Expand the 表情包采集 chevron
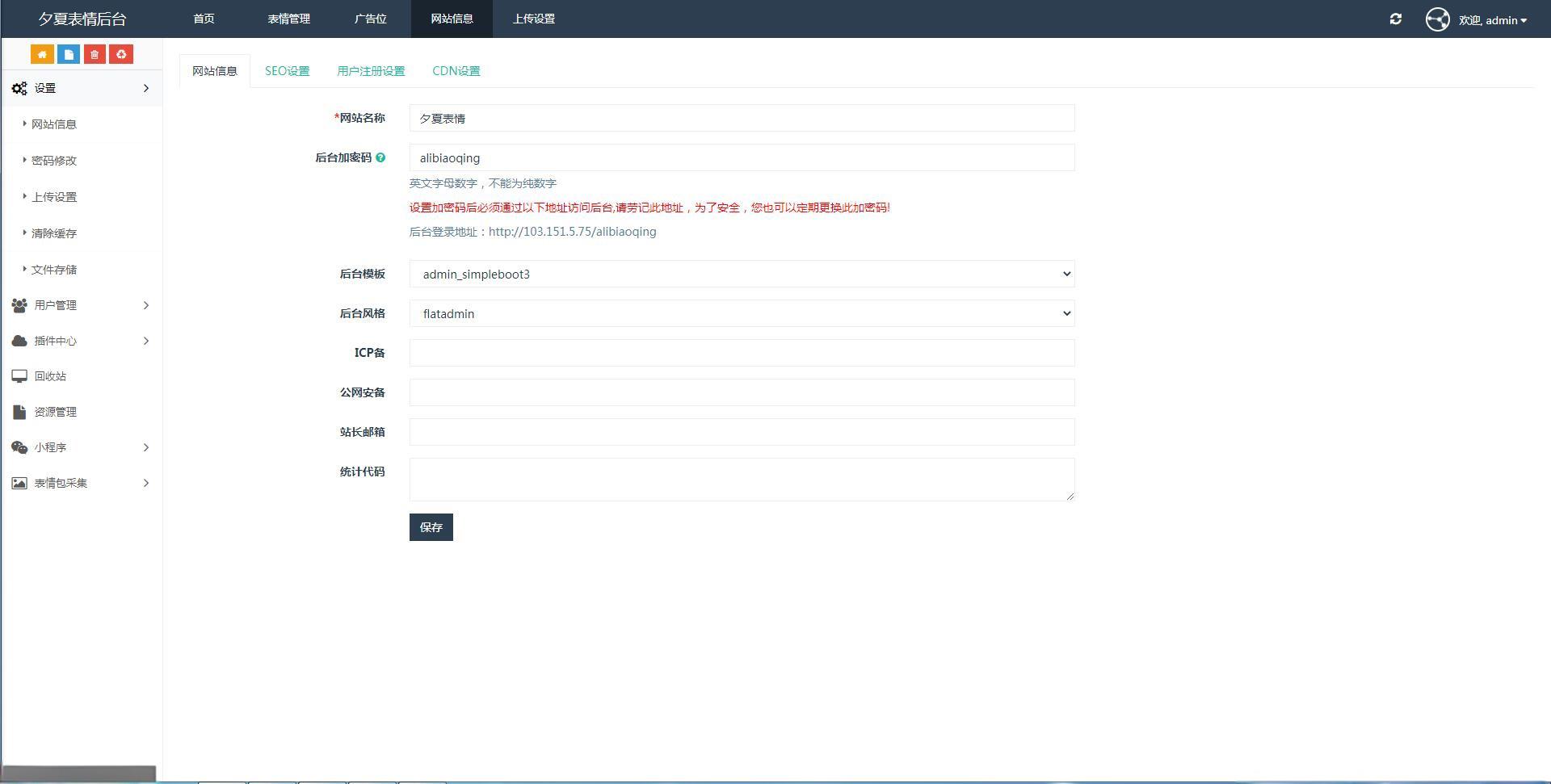Image resolution: width=1551 pixels, height=784 pixels. [x=146, y=483]
